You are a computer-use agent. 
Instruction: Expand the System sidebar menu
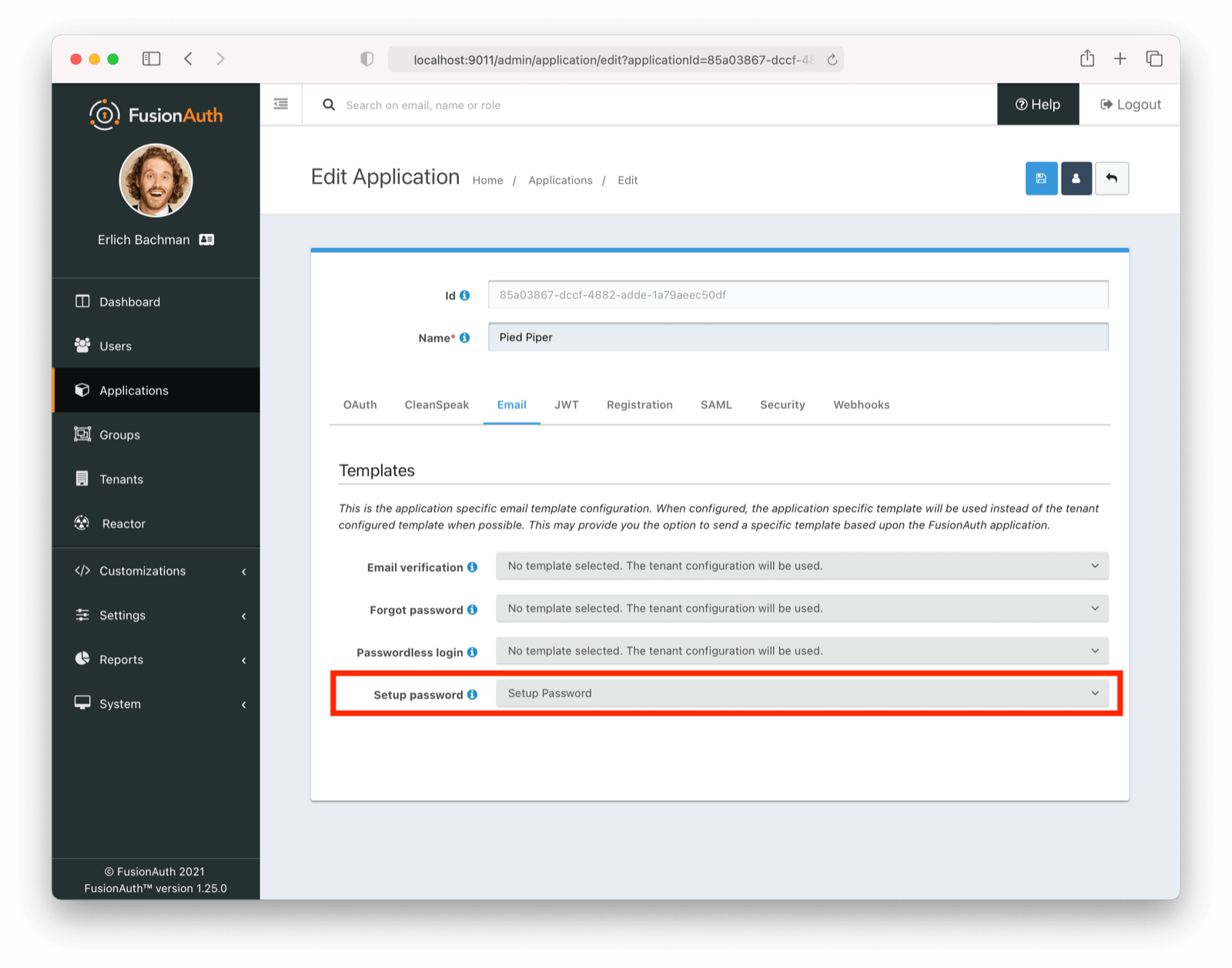[x=156, y=704]
